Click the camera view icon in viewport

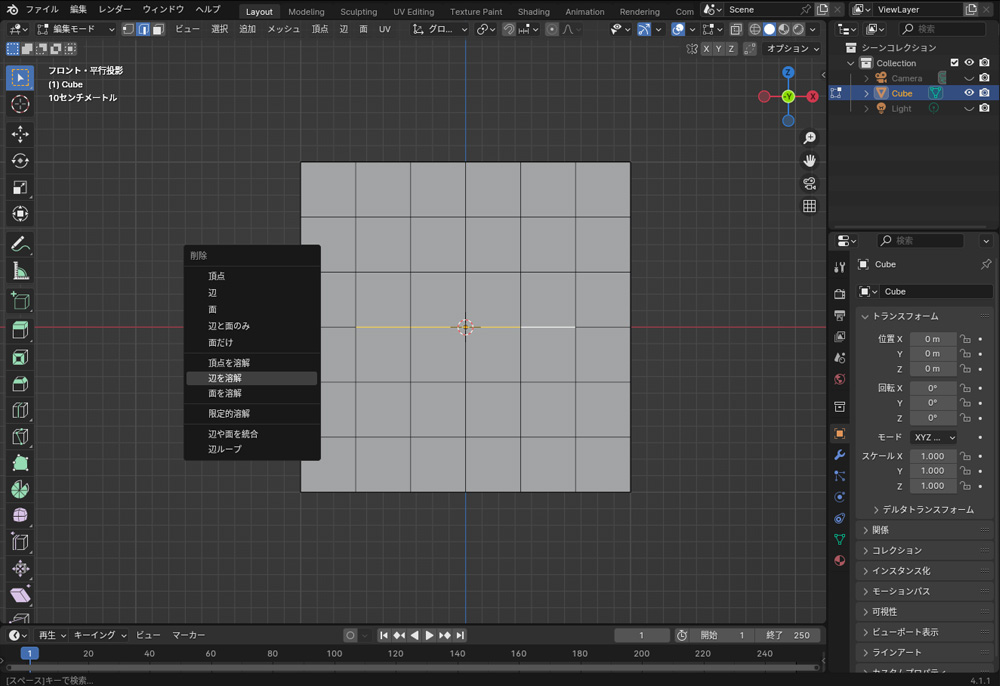(809, 184)
